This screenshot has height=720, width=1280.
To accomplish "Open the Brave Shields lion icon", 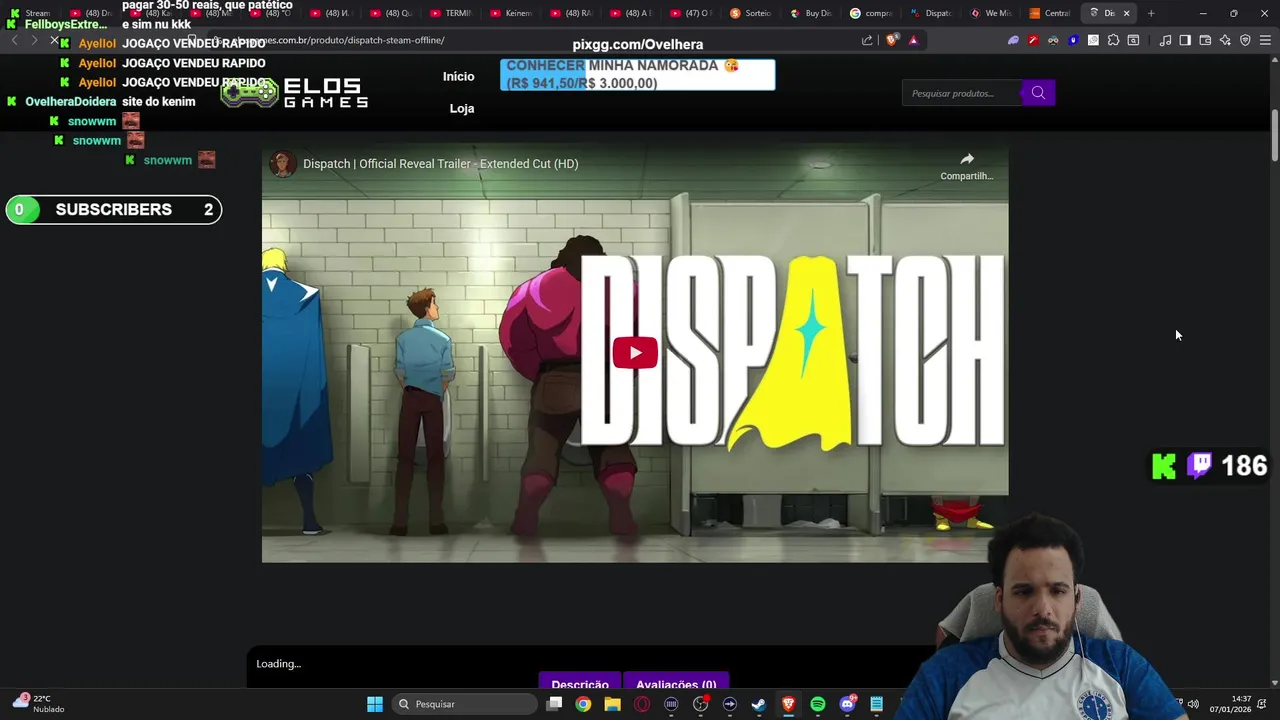I will (892, 40).
